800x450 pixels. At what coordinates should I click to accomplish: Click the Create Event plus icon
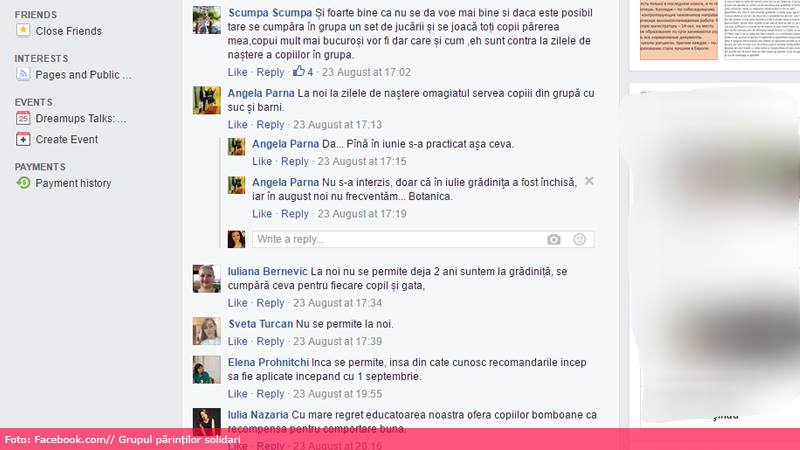tap(23, 139)
